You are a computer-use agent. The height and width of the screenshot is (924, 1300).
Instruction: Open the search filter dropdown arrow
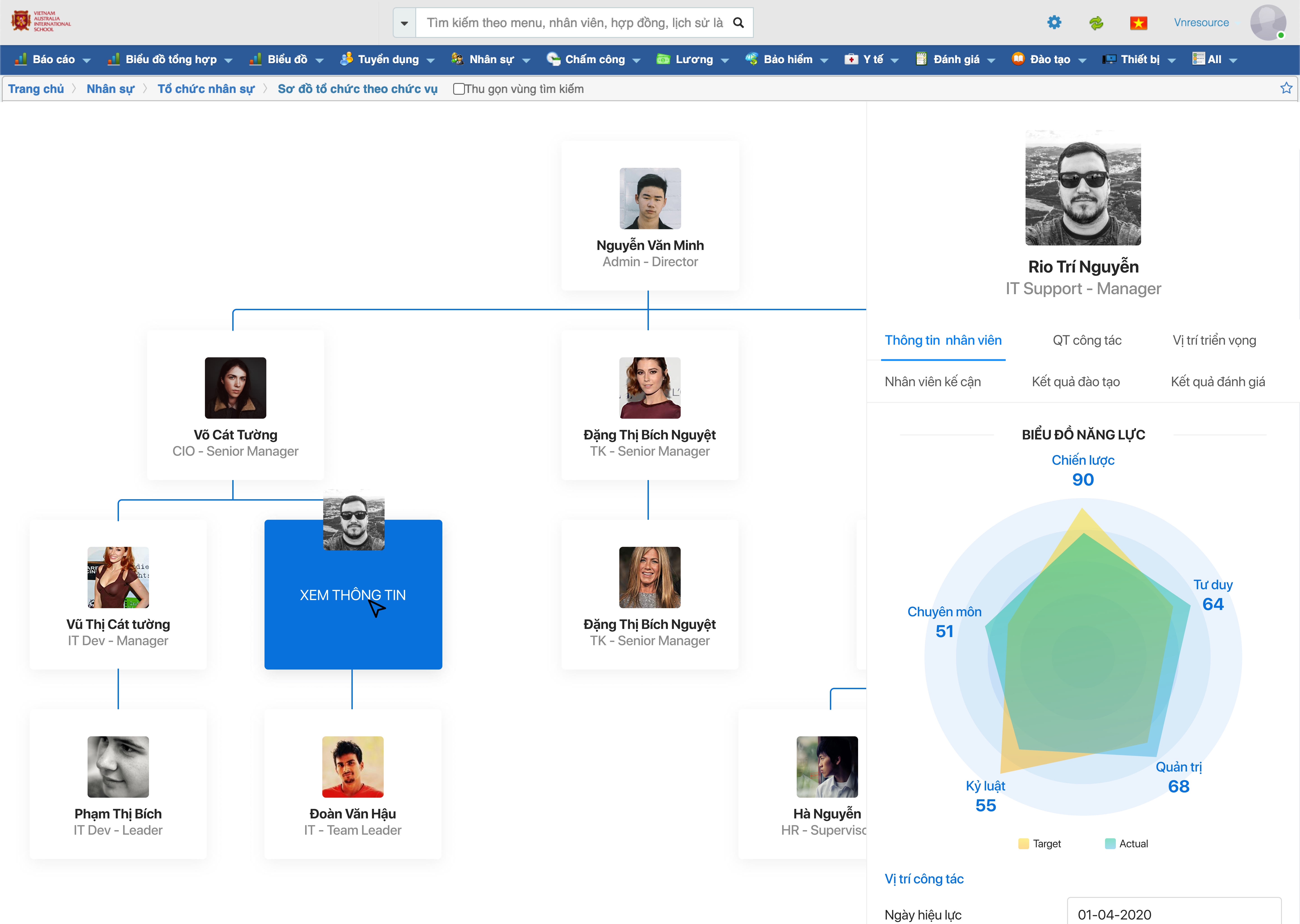pos(404,23)
